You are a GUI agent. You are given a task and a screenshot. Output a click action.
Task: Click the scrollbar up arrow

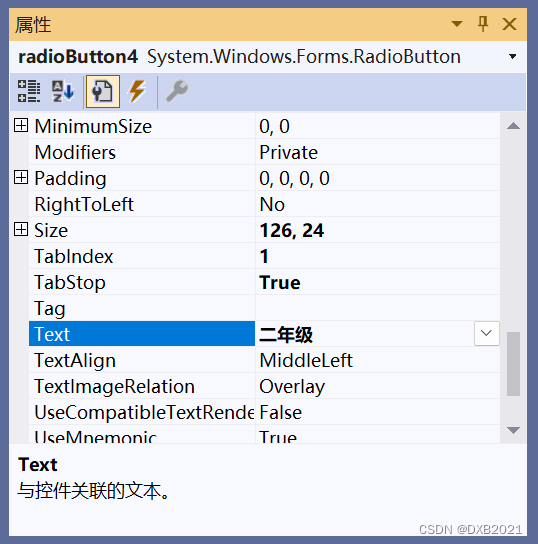513,126
